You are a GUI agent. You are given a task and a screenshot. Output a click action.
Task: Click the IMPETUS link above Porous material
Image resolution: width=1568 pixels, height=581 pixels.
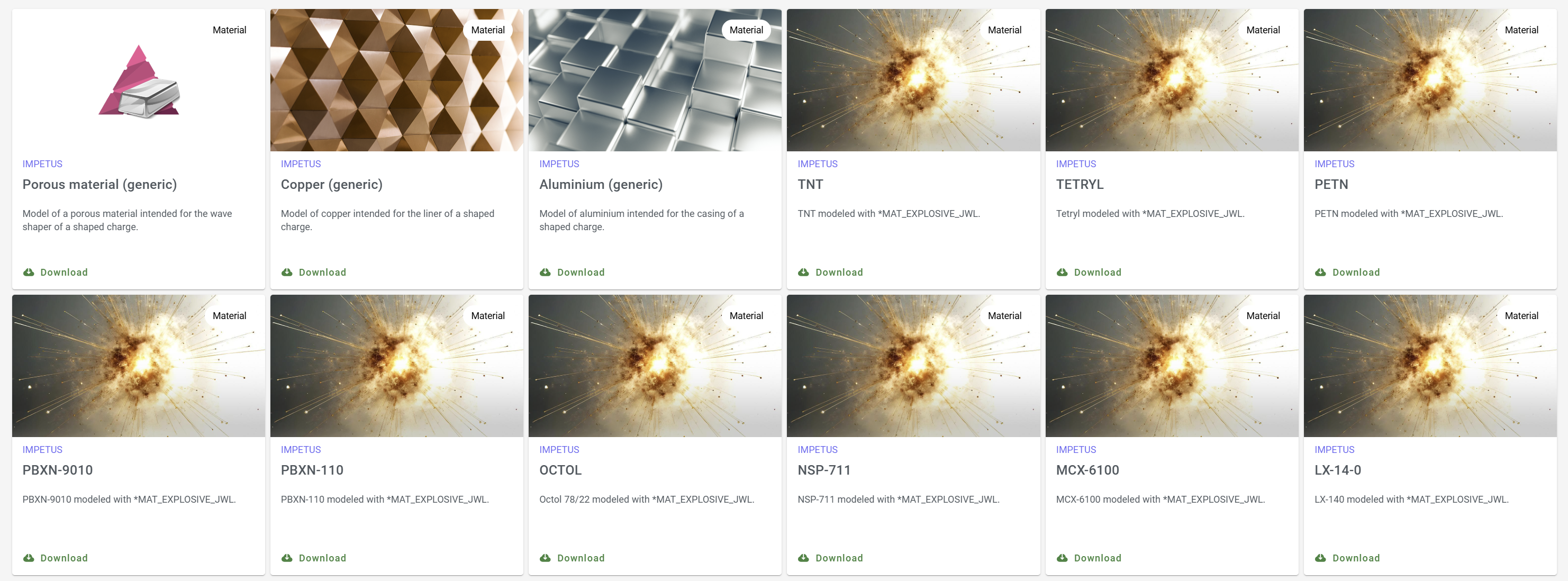pyautogui.click(x=43, y=164)
